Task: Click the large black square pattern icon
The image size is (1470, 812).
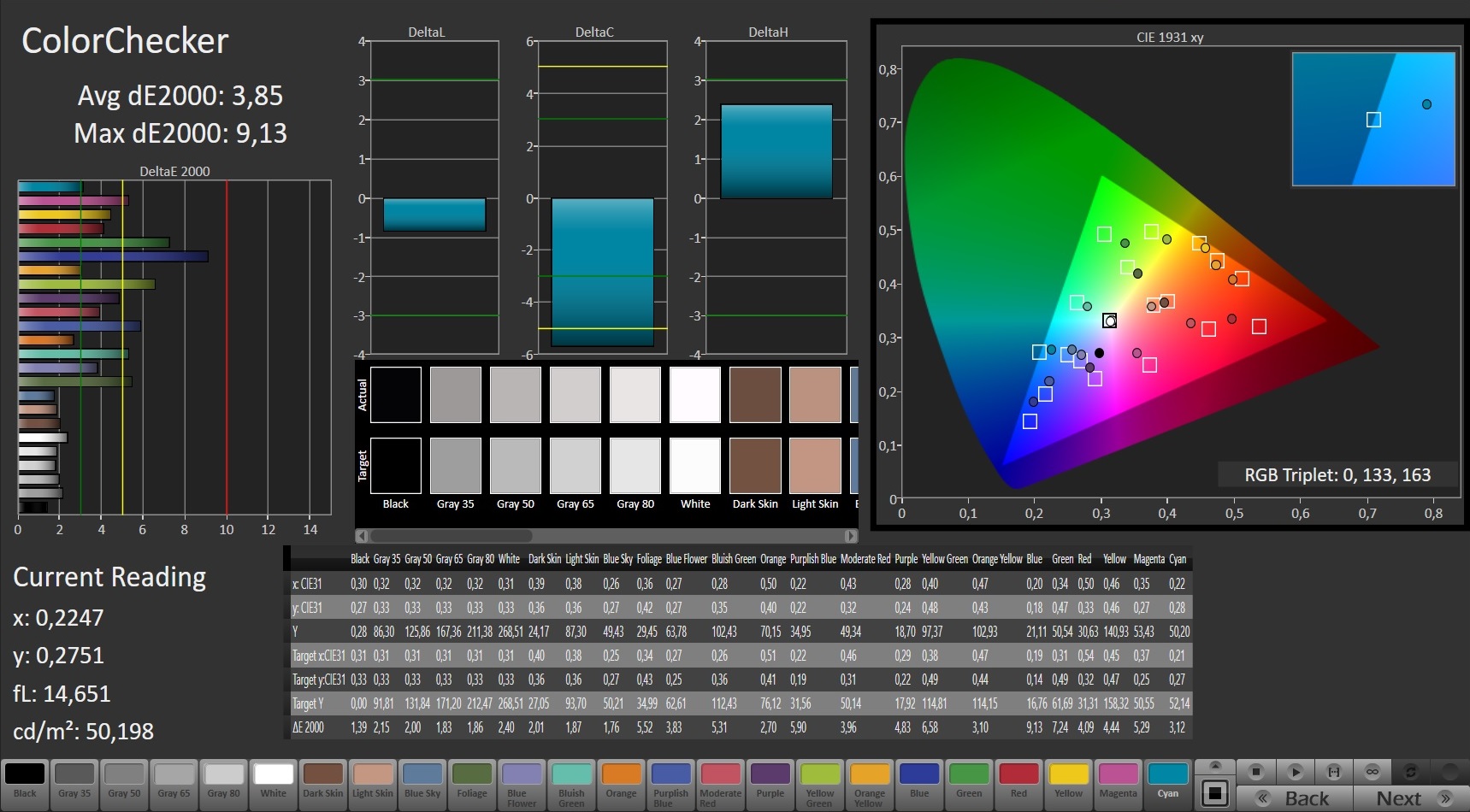Action: (1214, 793)
